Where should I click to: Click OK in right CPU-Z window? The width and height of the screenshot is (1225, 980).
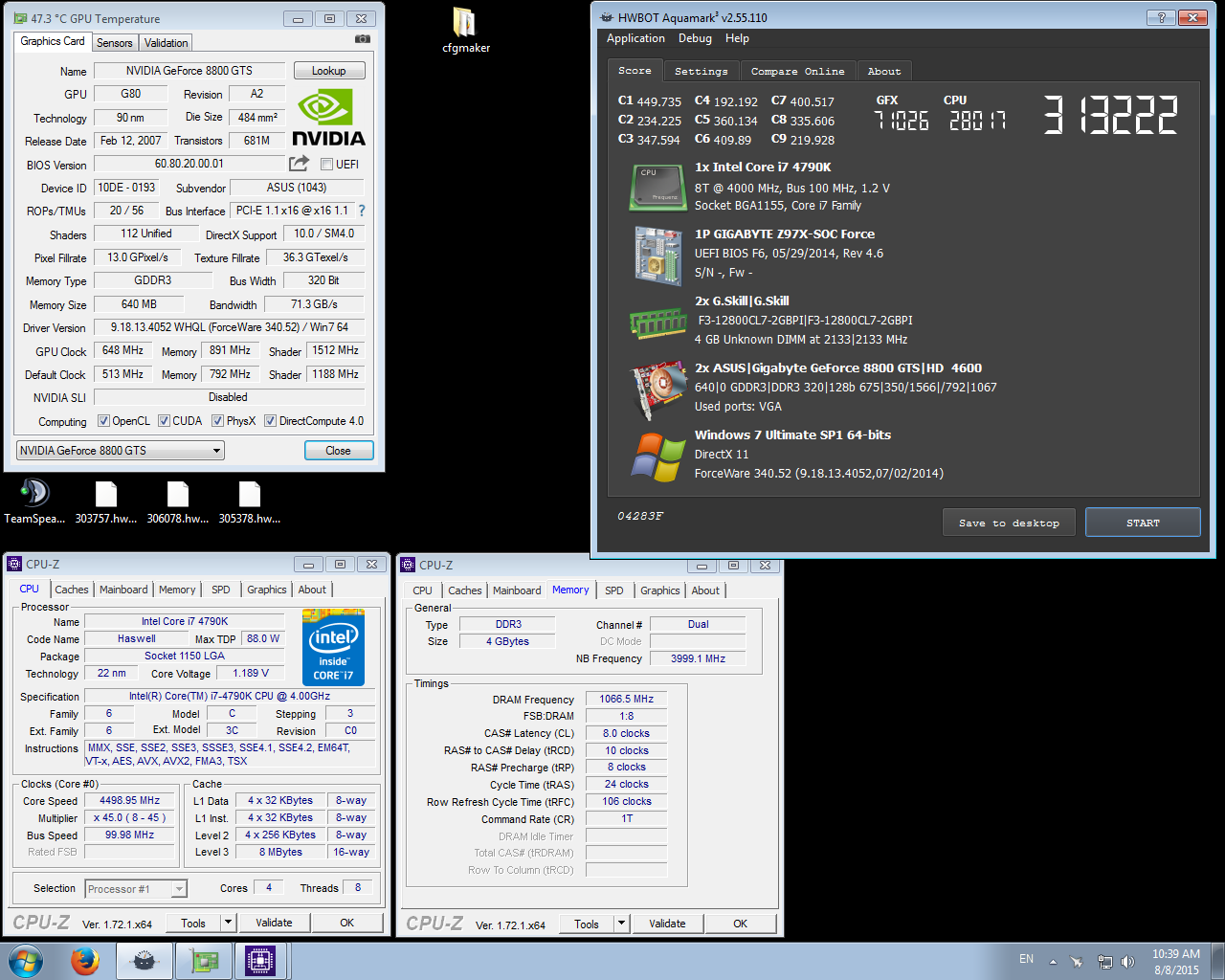(740, 924)
